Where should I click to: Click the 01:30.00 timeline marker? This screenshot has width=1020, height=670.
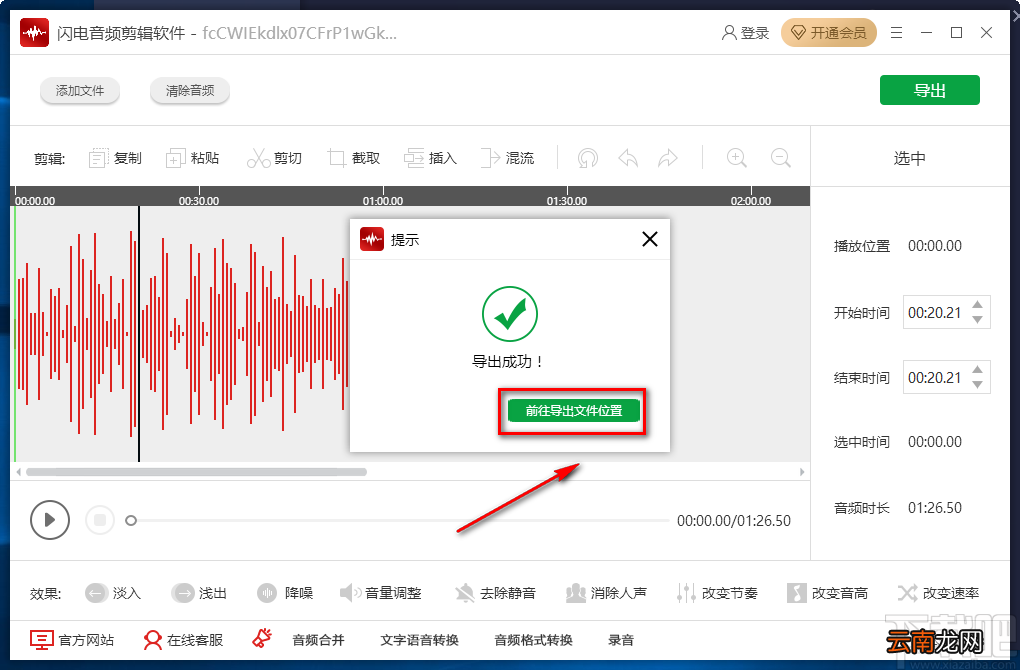[567, 200]
